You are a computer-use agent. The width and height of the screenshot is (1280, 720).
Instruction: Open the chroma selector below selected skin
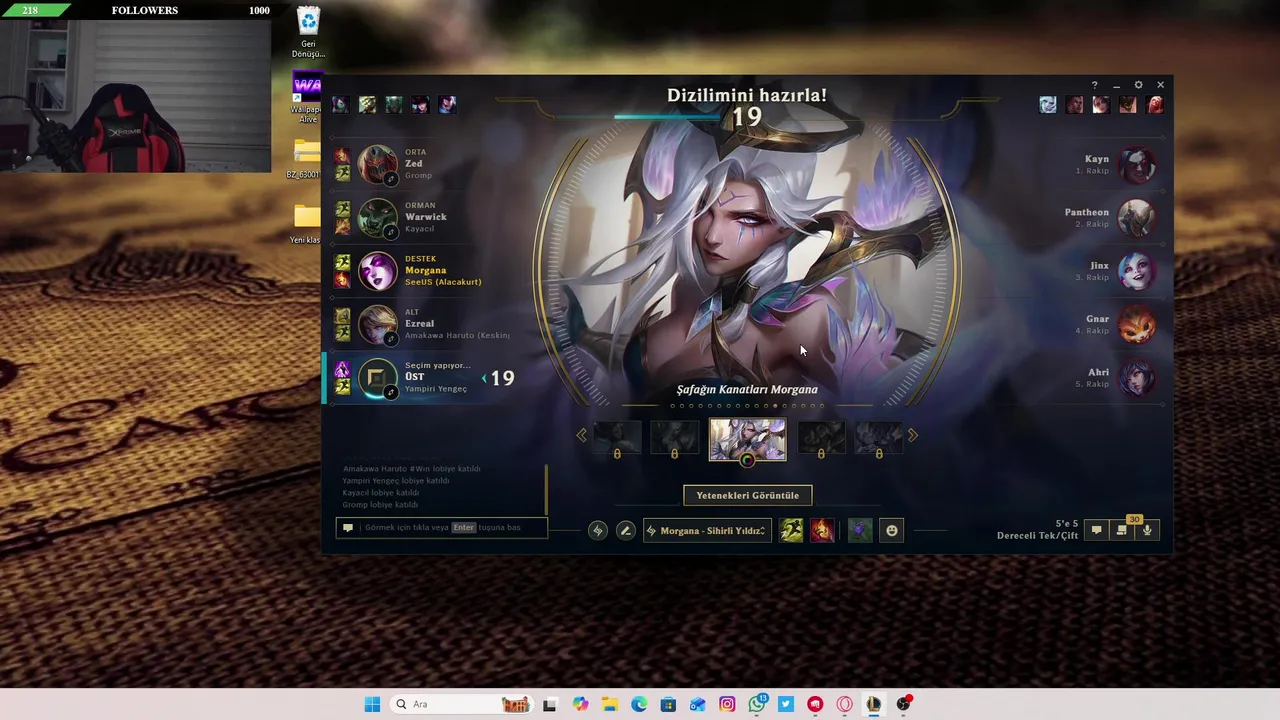coord(747,461)
